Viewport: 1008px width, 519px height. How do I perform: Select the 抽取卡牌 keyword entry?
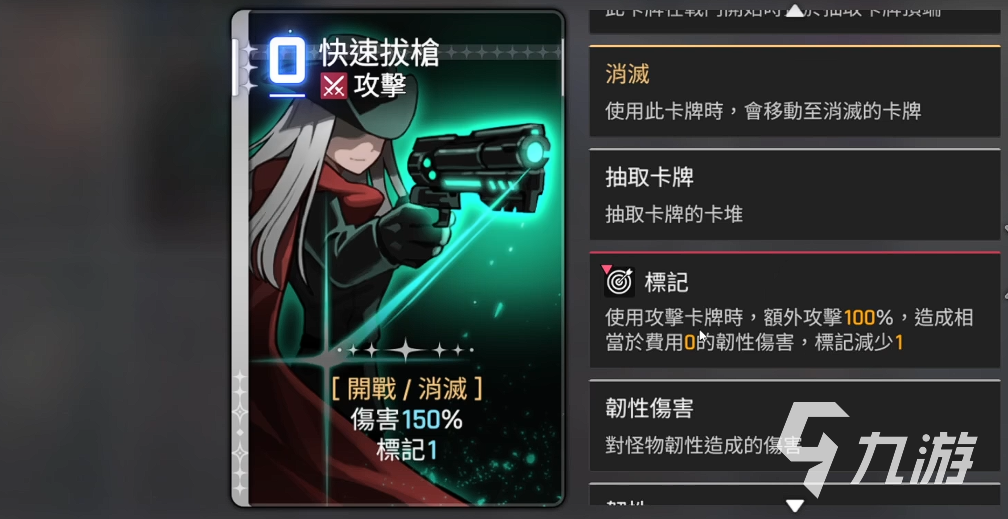[795, 194]
